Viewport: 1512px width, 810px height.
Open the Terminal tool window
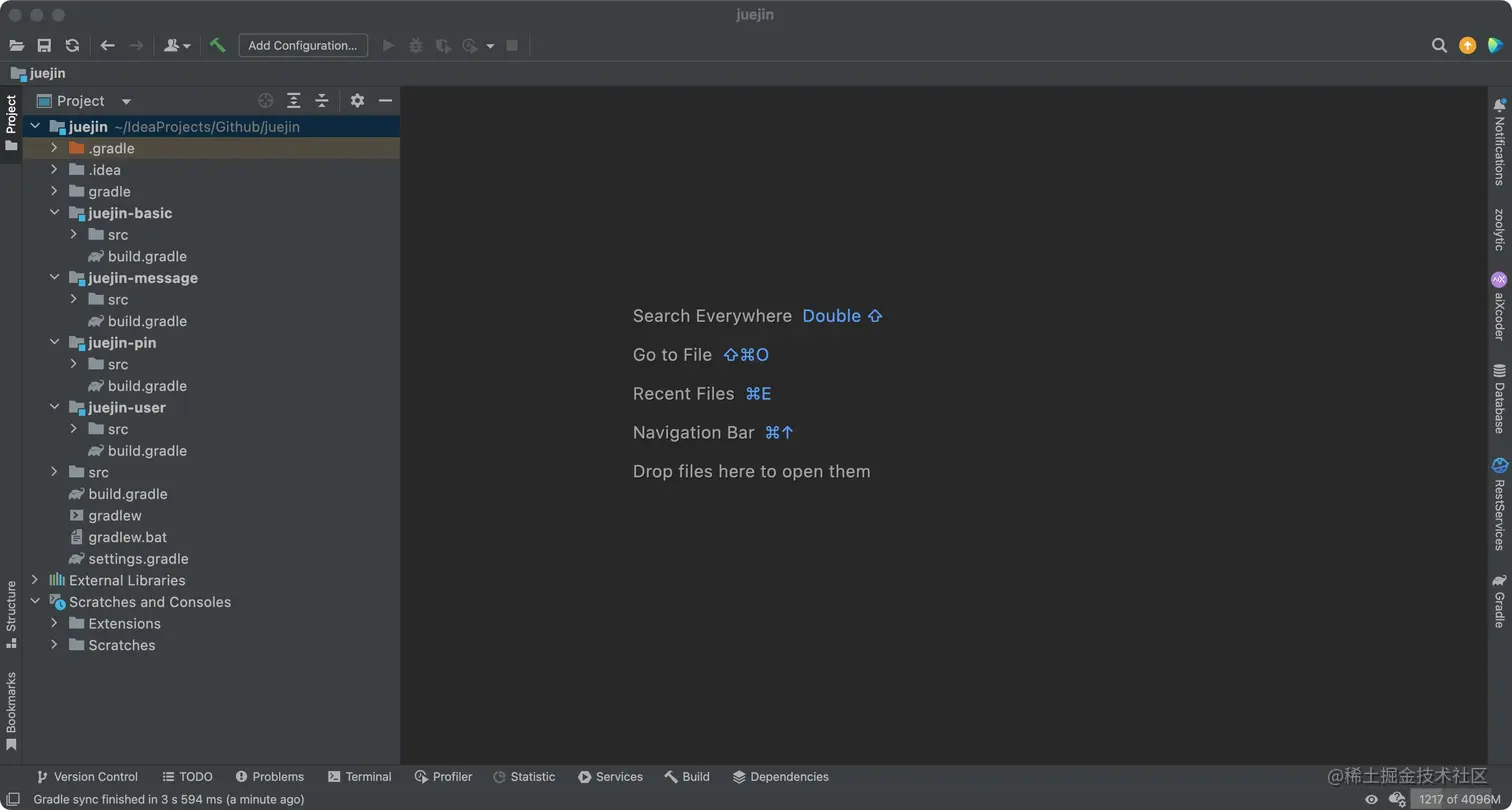[x=360, y=777]
